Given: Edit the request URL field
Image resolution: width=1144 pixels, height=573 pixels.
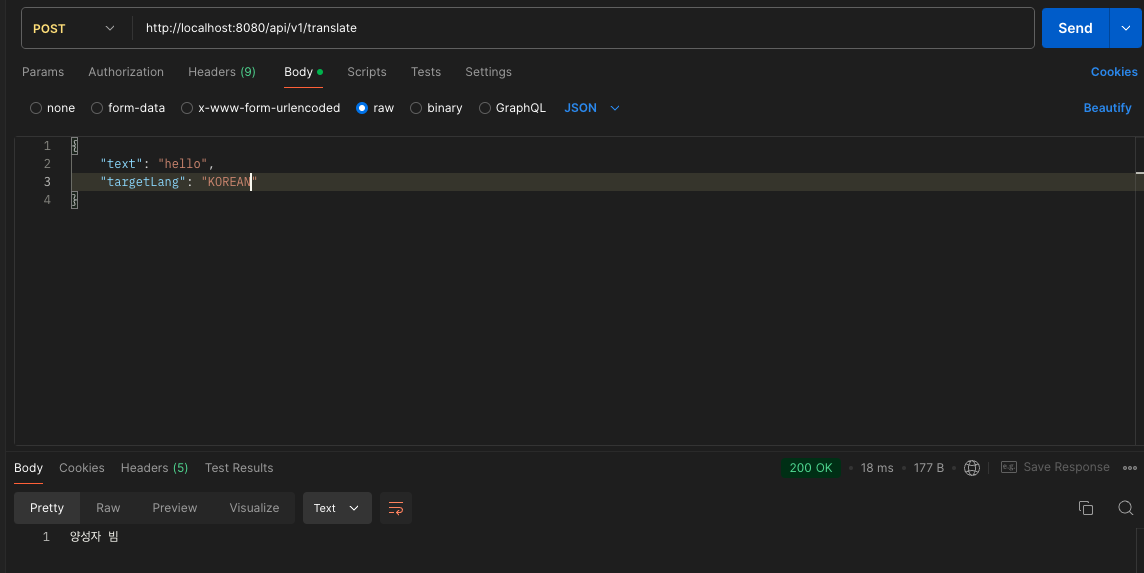Looking at the screenshot, I should (582, 28).
